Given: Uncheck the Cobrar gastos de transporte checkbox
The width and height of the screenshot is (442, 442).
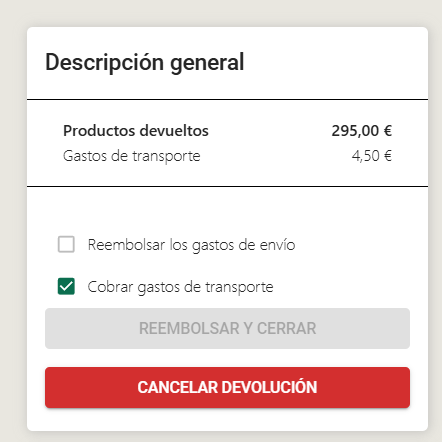Looking at the screenshot, I should point(66,286).
